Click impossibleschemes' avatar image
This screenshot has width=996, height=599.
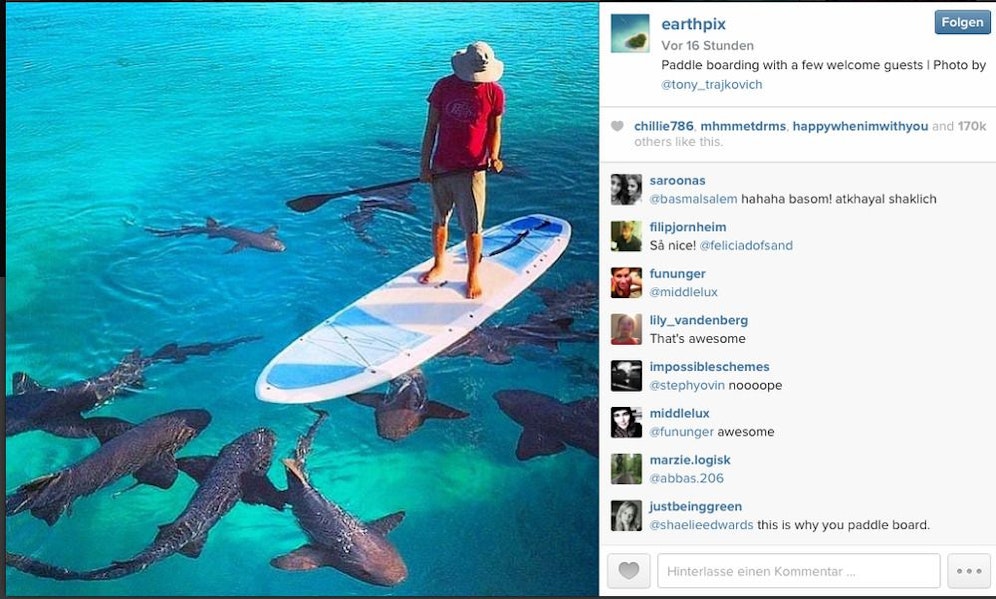click(626, 375)
